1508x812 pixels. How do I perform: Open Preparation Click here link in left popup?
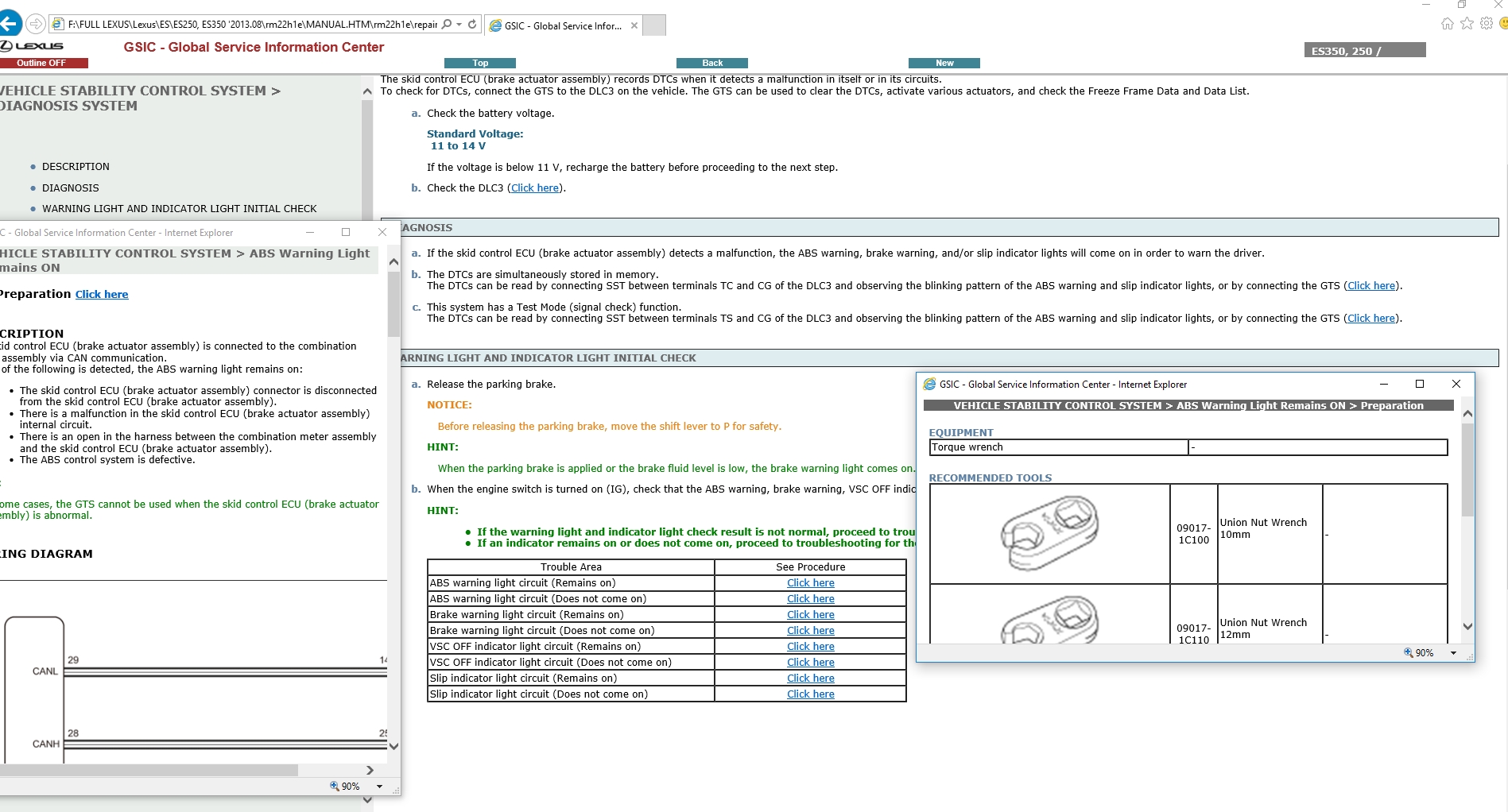[102, 295]
